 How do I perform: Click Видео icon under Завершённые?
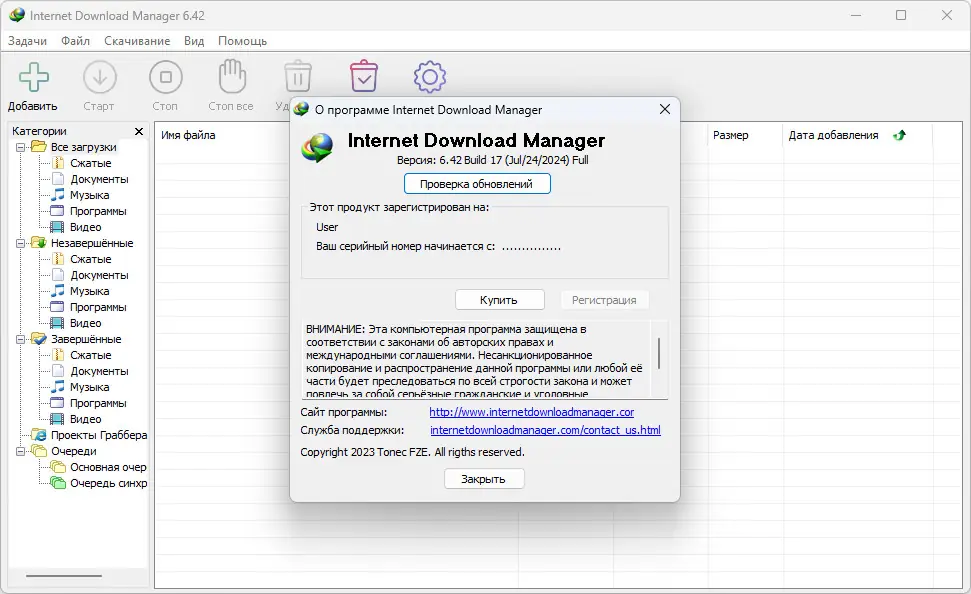point(57,419)
